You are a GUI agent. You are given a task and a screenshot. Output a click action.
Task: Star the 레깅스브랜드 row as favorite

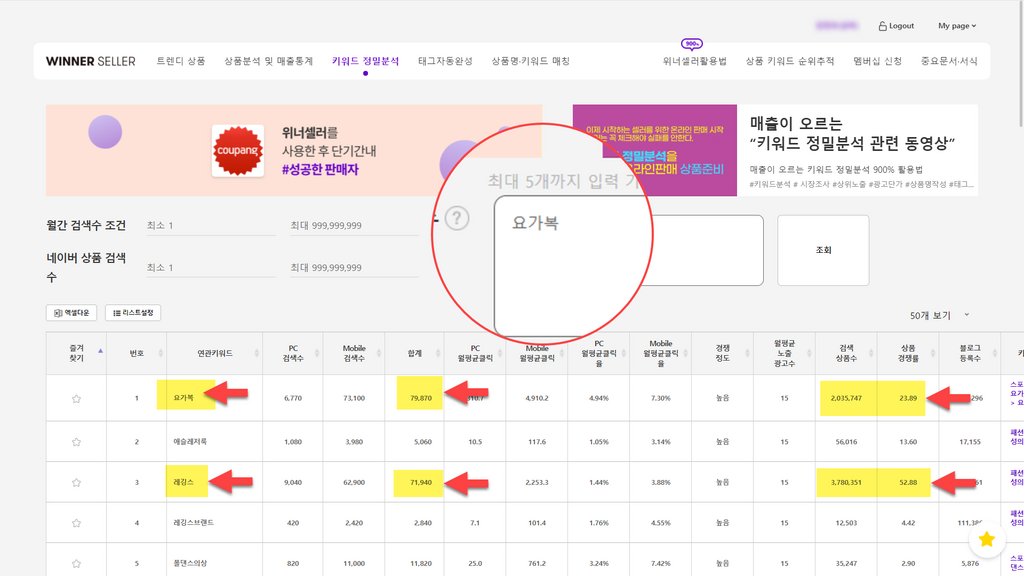point(76,523)
